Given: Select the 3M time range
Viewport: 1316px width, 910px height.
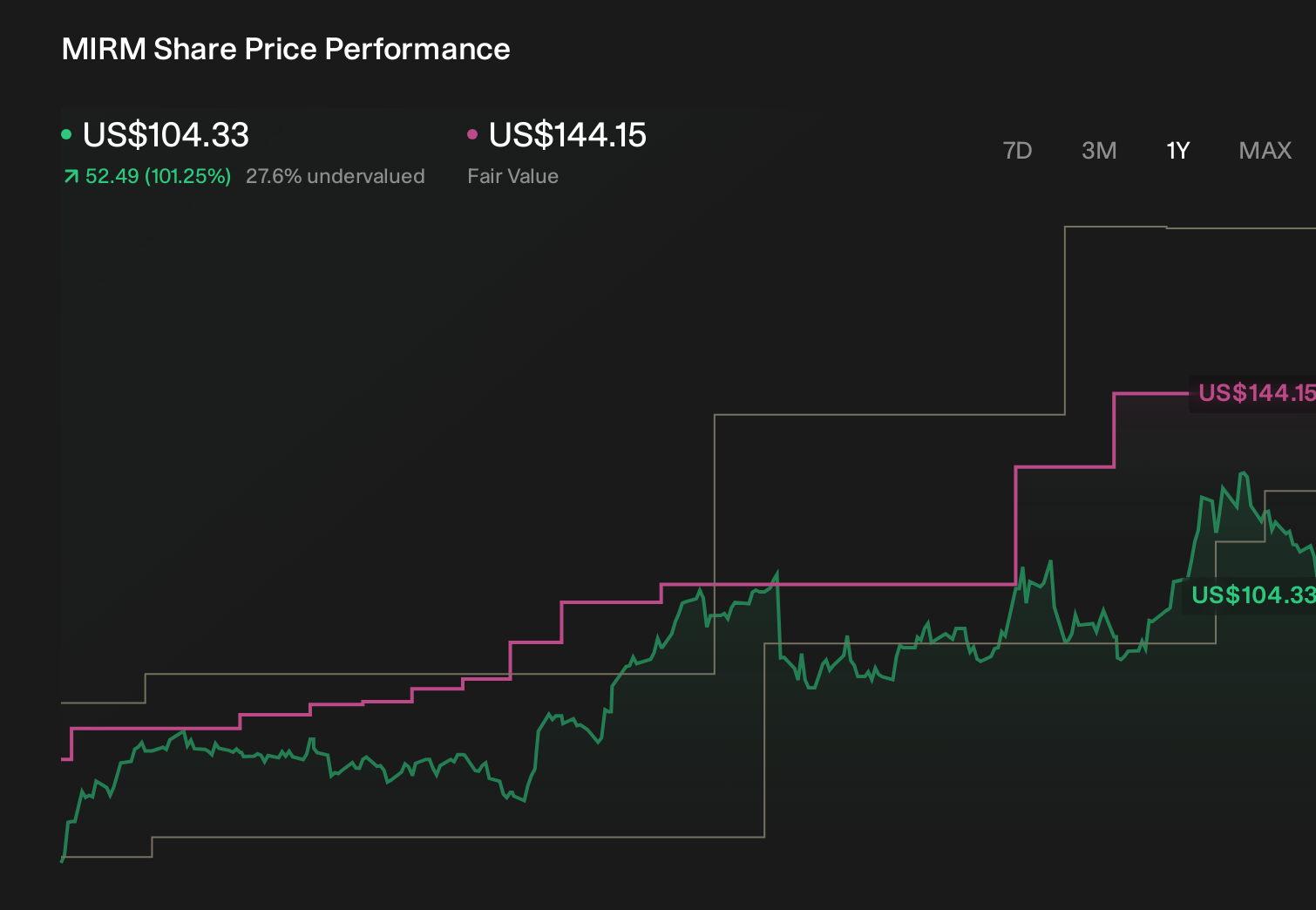Looking at the screenshot, I should click(1099, 151).
